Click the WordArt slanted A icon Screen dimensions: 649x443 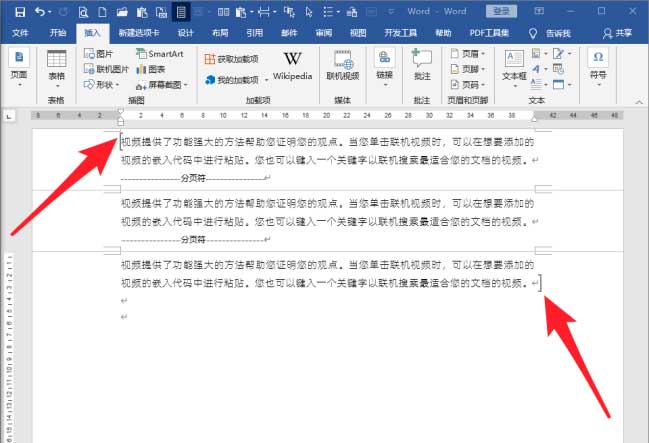click(536, 69)
